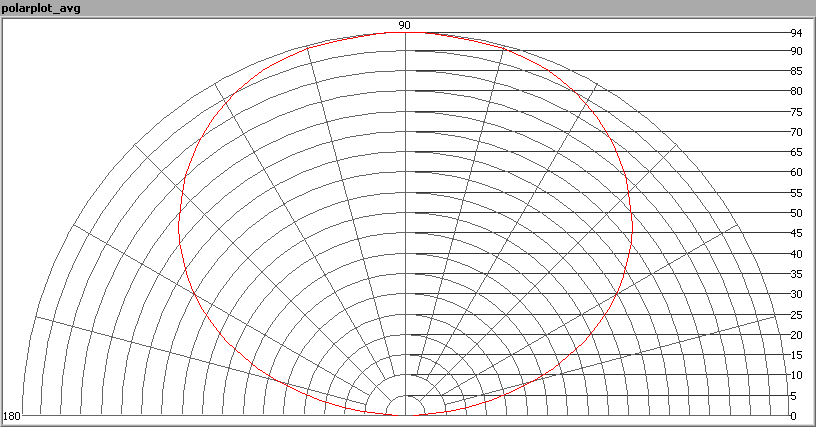This screenshot has width=816, height=427.
Task: Click the 90 degree angle label at top
Action: 405,24
